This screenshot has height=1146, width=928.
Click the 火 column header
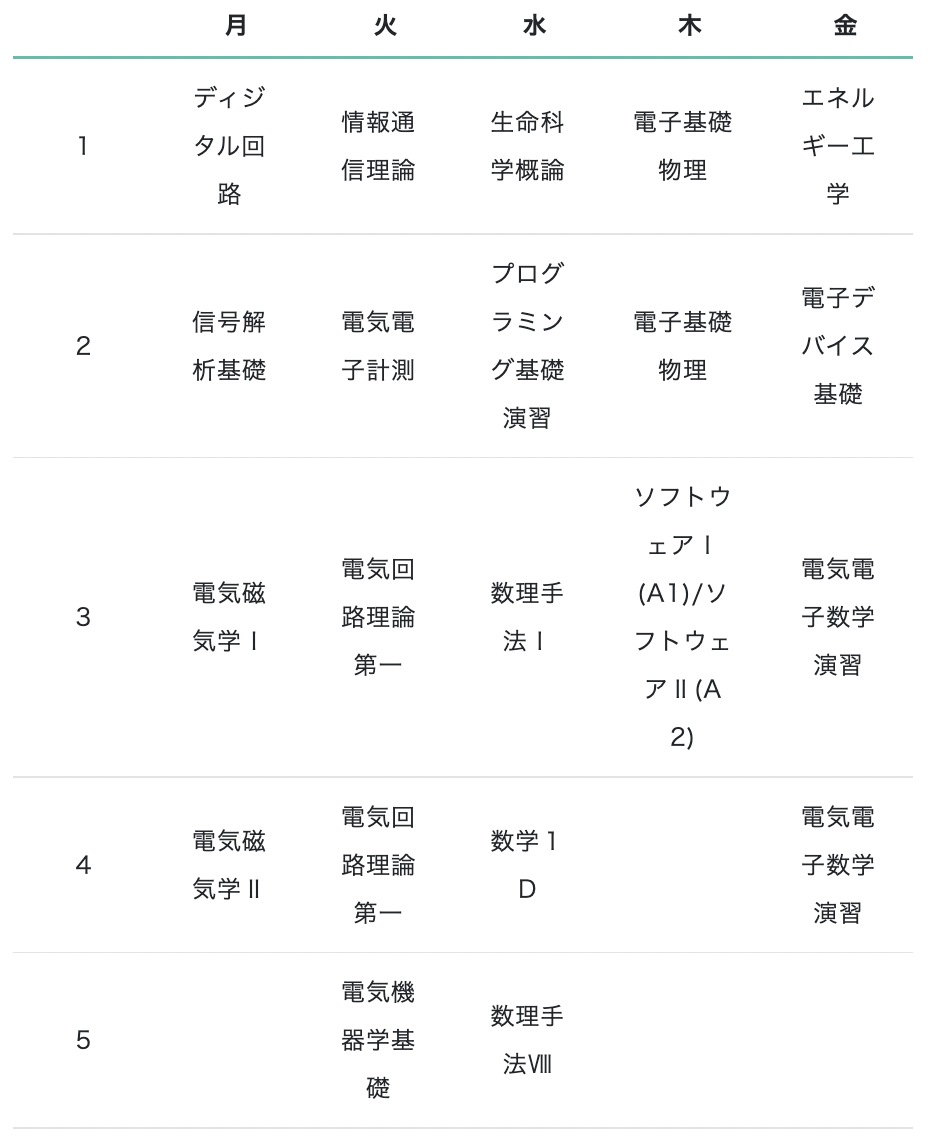point(385,26)
